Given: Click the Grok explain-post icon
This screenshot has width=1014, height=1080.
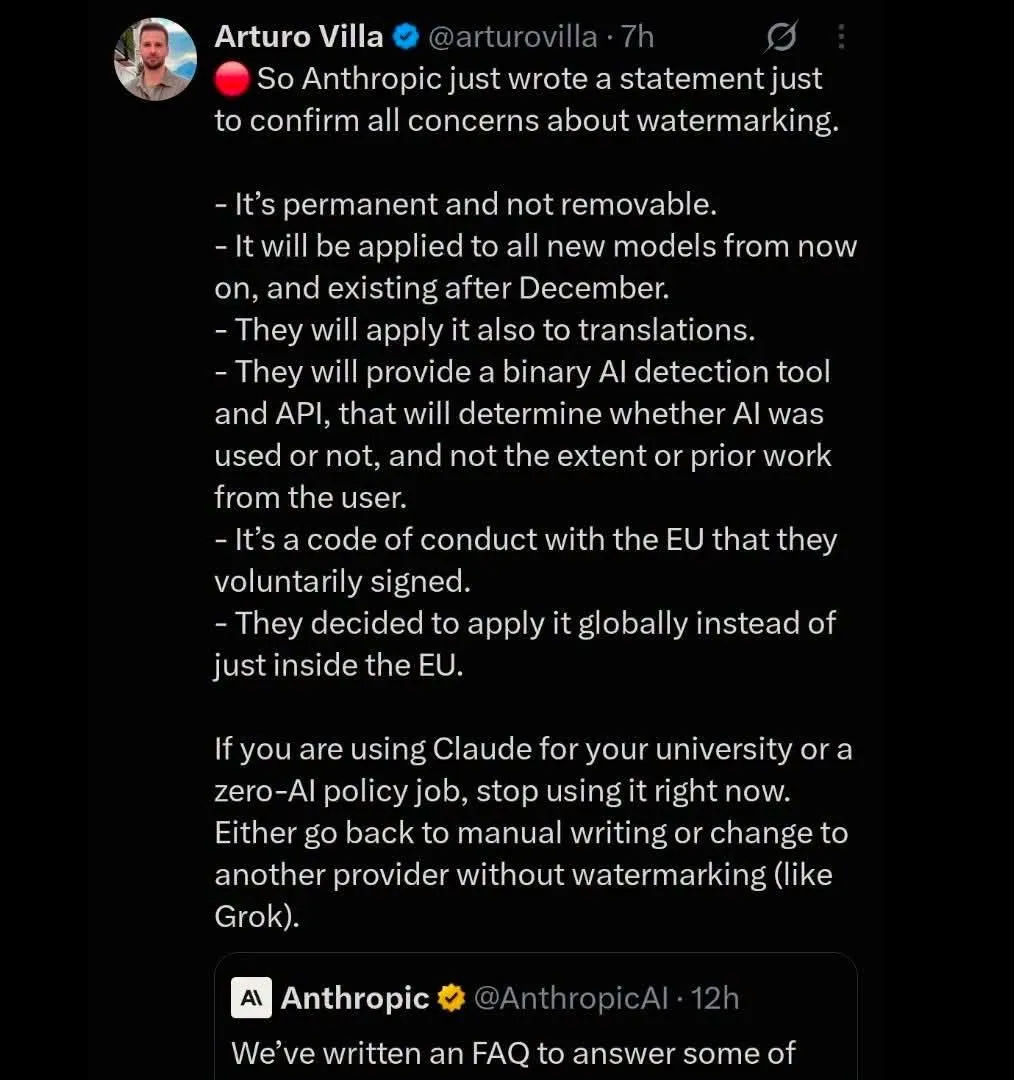Looking at the screenshot, I should pyautogui.click(x=781, y=37).
